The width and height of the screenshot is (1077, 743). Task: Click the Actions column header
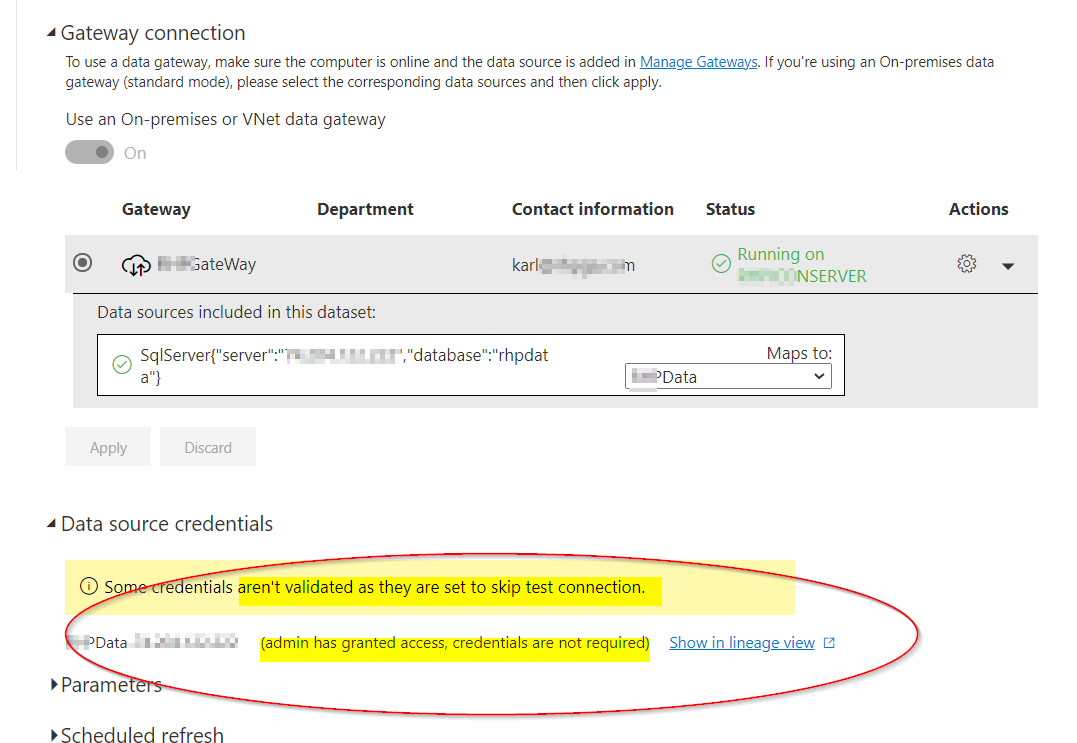click(979, 209)
